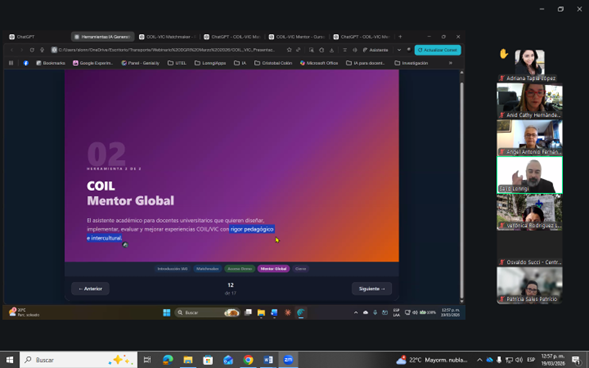Click the volume speaker icon in the system tray

519,360
